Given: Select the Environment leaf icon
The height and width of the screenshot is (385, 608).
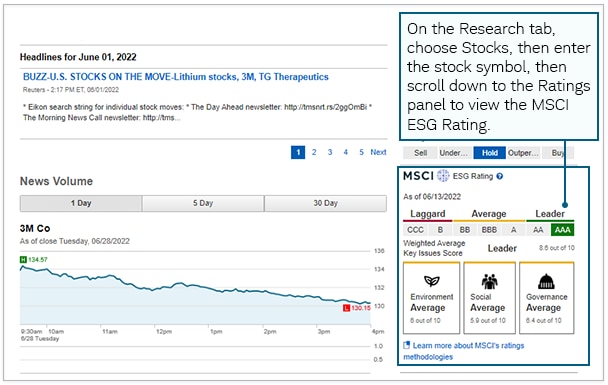Looking at the screenshot, I should click(x=432, y=281).
